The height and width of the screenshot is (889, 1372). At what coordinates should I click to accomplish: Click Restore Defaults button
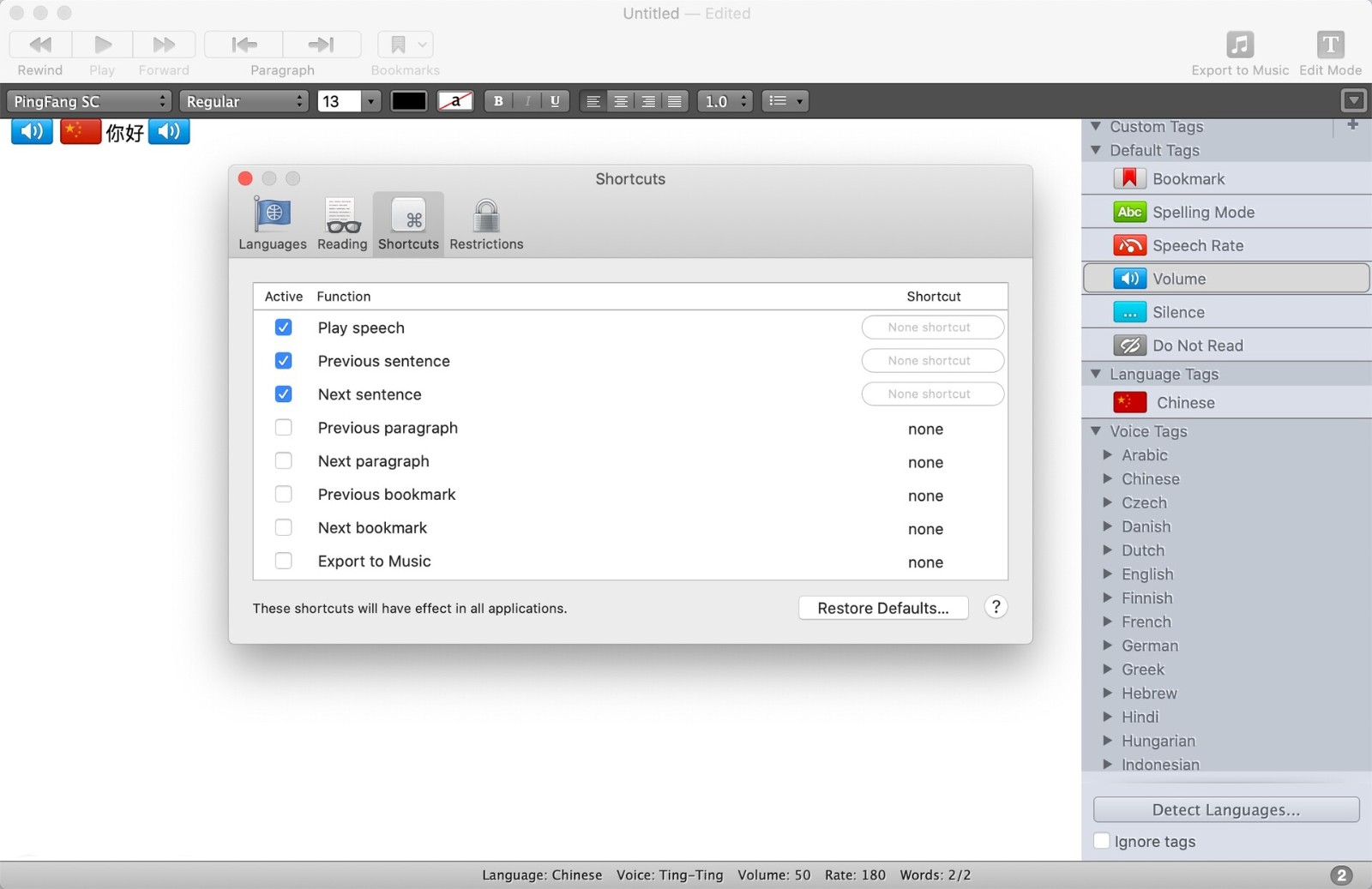[x=883, y=608]
